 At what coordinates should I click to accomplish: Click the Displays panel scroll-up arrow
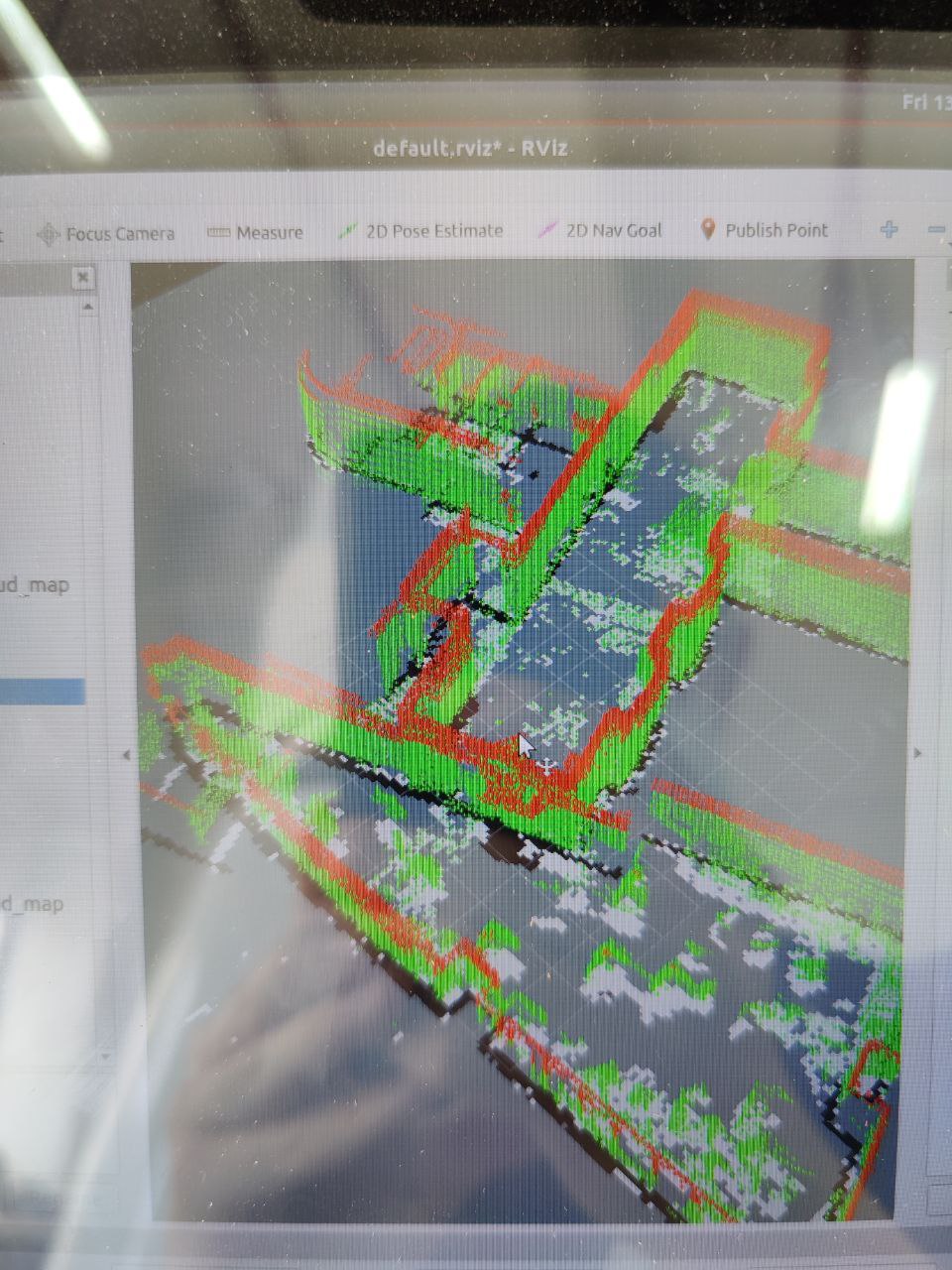(88, 309)
